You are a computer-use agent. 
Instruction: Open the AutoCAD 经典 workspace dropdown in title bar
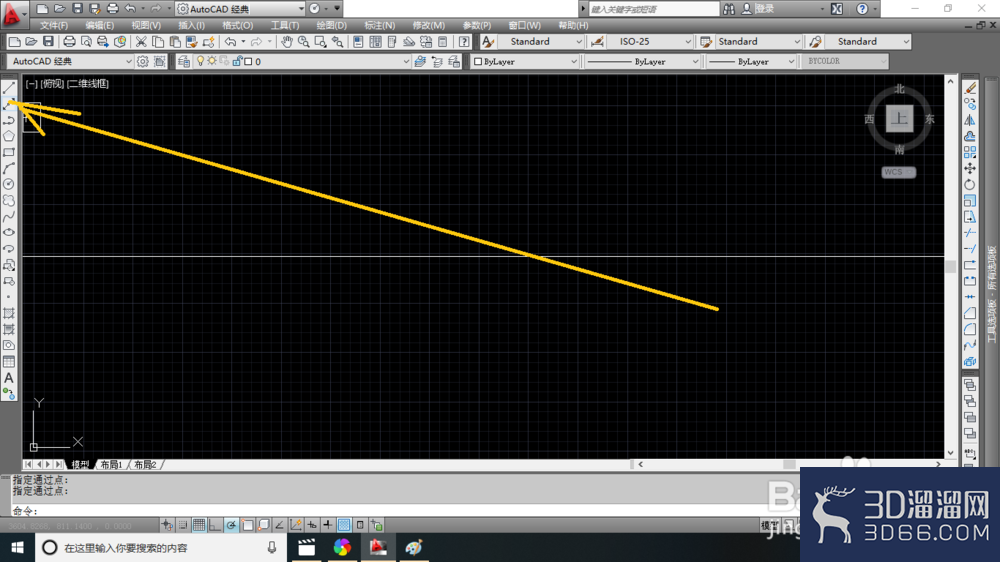pos(240,9)
